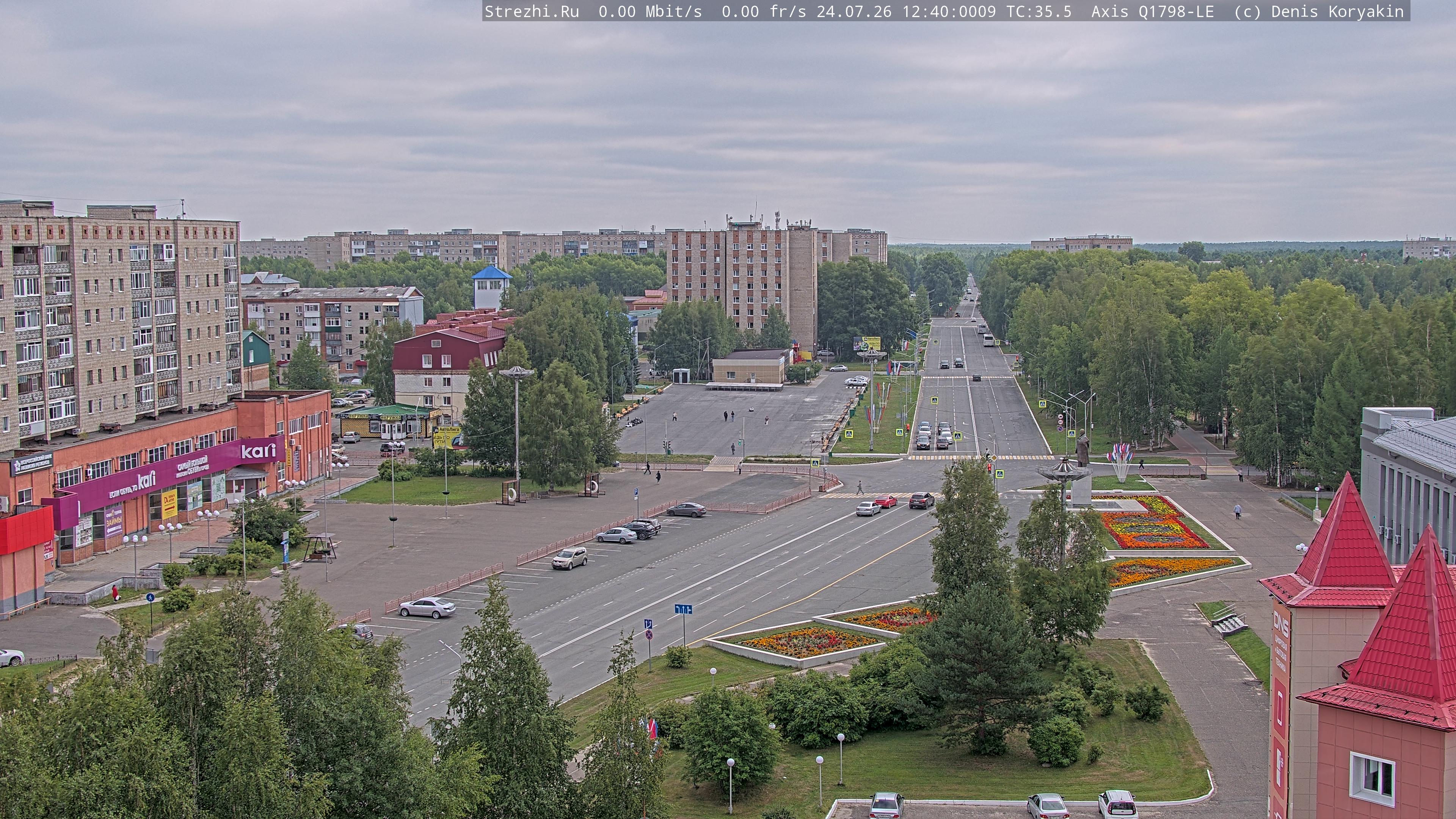Click the date stamp "24.07.26"
Image resolution: width=1456 pixels, height=819 pixels.
coord(854,12)
